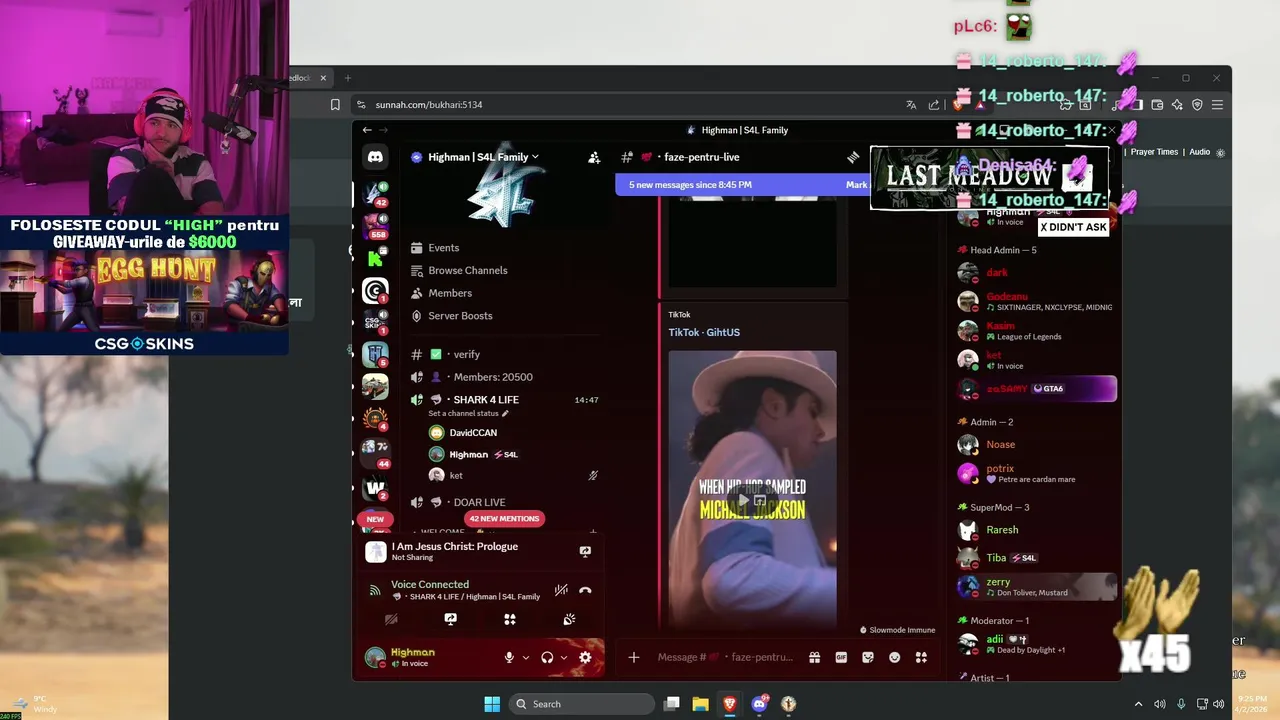
Task: Open member potrix in member list
Action: point(1035,473)
